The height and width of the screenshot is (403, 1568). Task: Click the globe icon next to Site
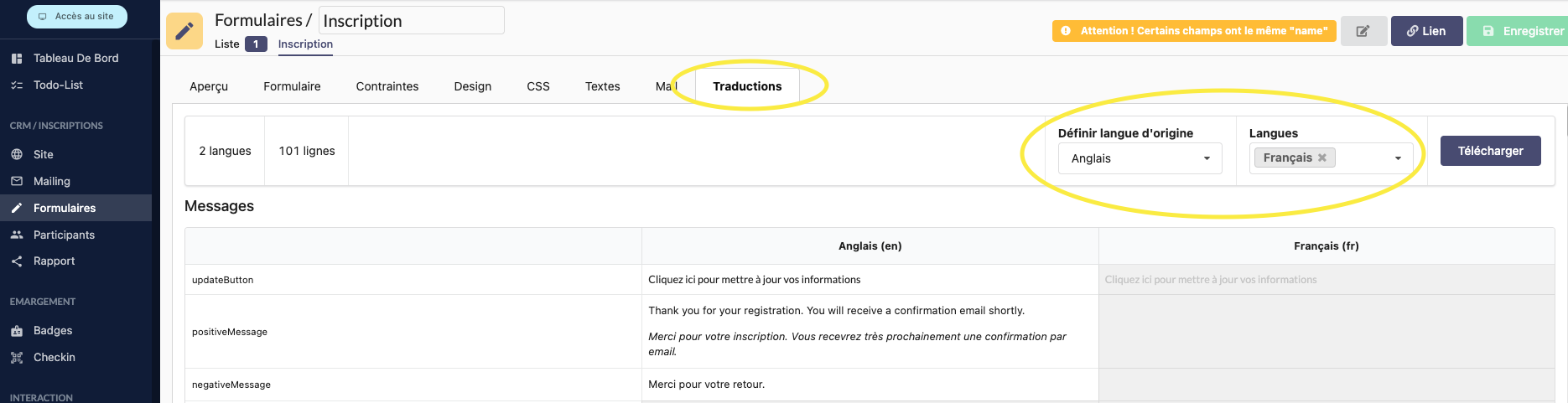coord(17,154)
